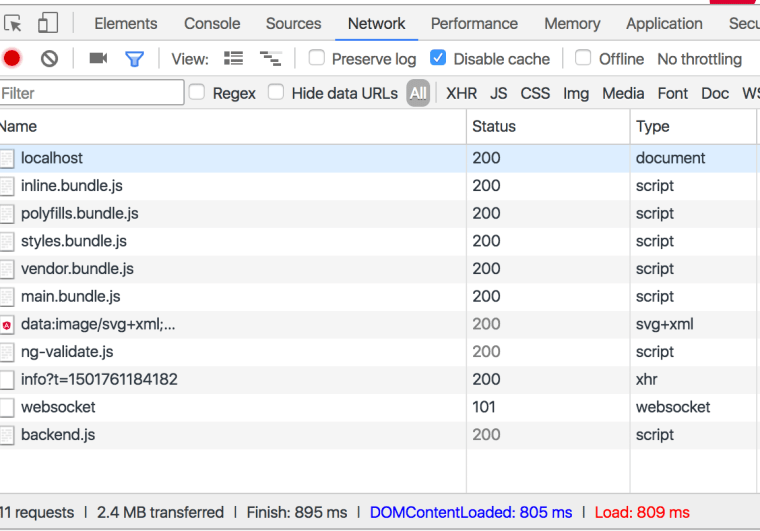Click the inspect element picker icon

coord(13,23)
